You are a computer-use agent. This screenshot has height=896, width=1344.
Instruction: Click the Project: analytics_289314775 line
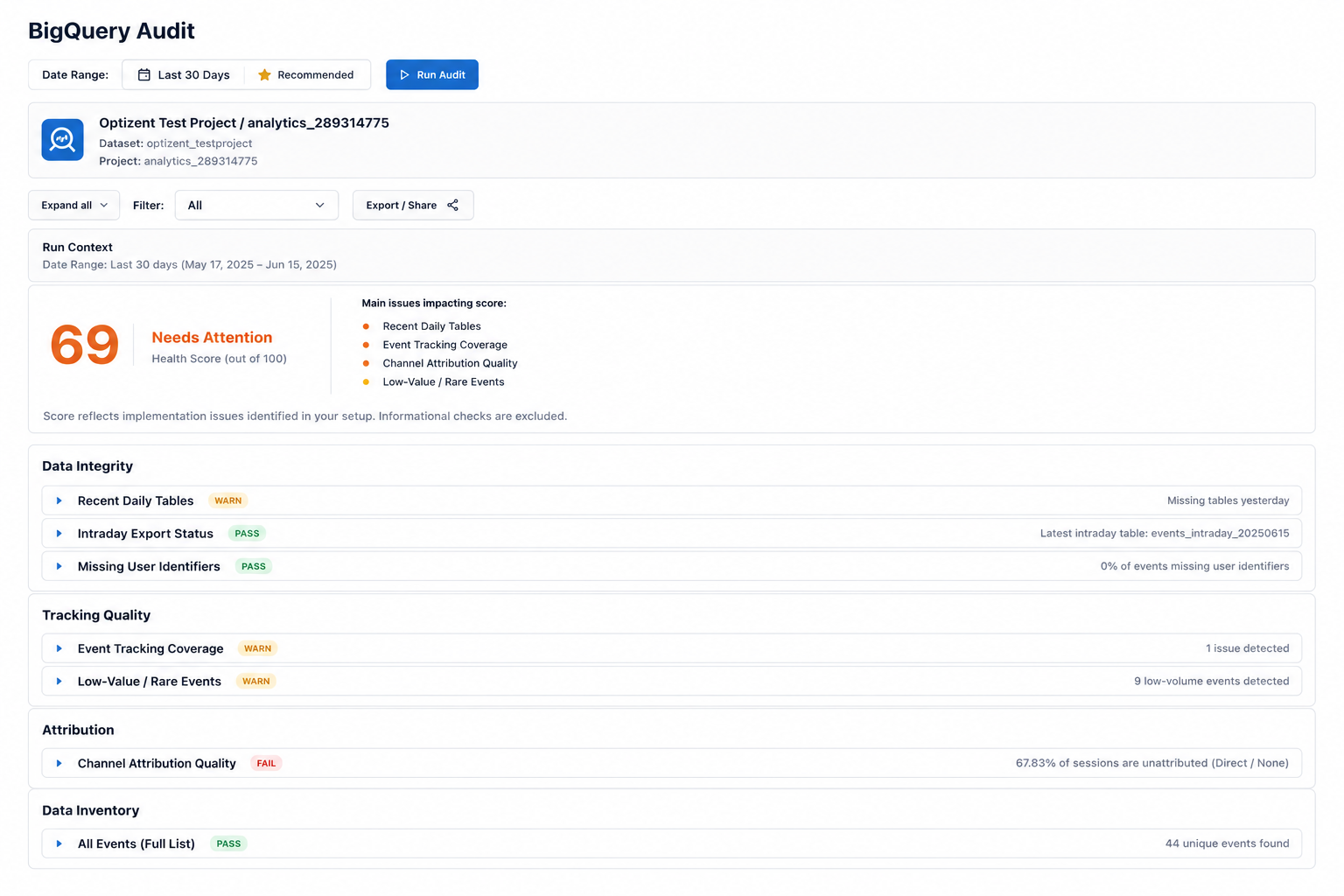coord(178,161)
